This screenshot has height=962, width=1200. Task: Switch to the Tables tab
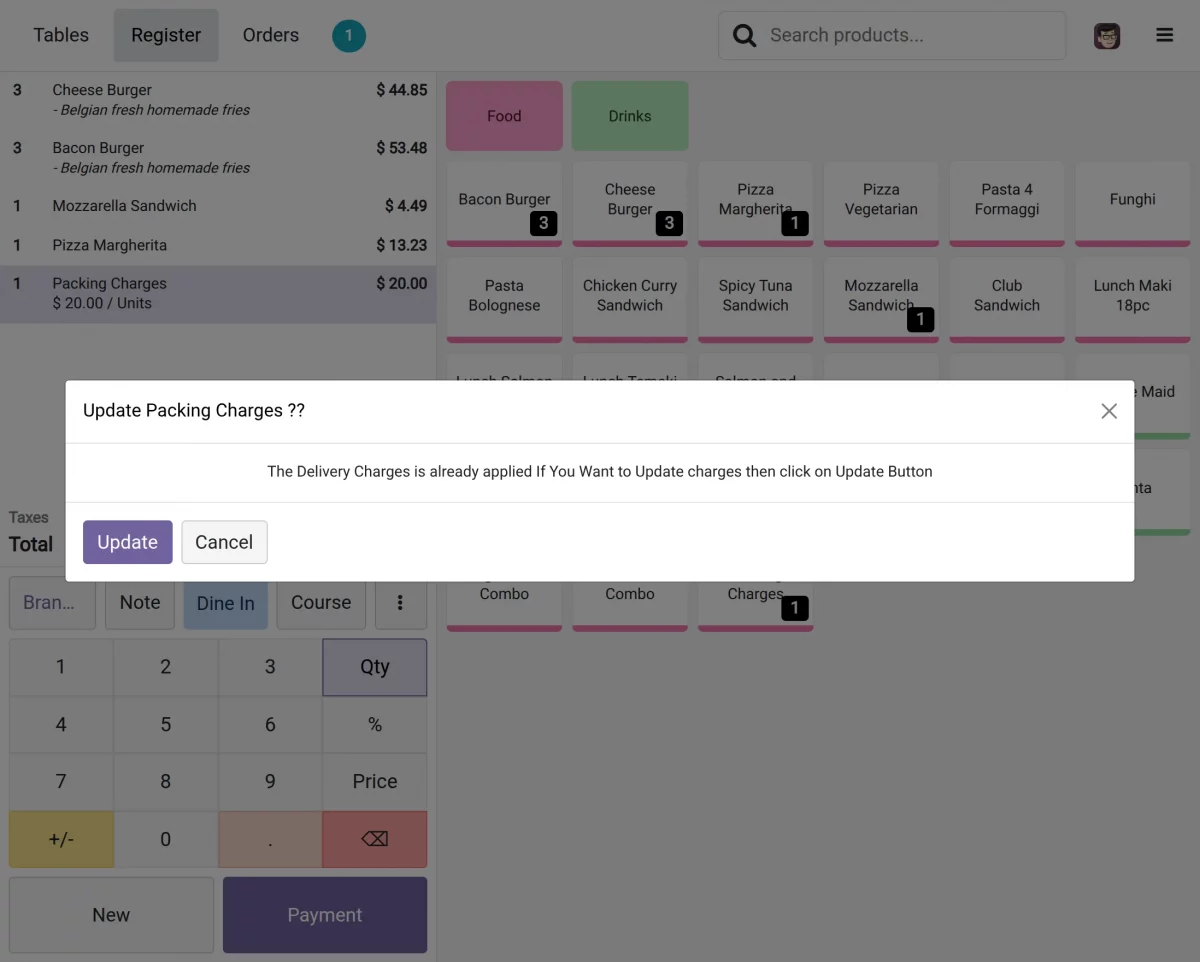click(61, 35)
